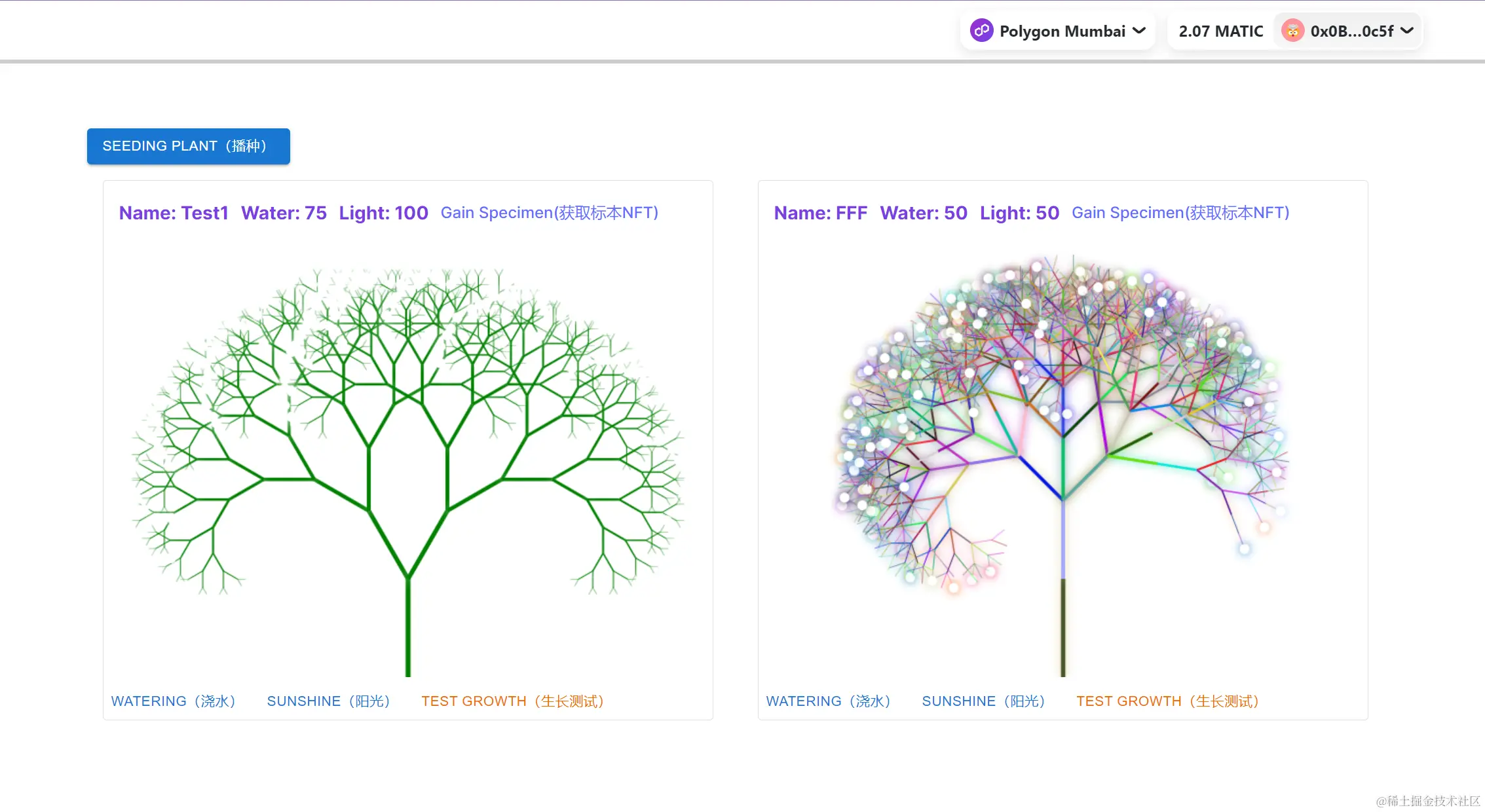Click the 2.07 MATIC balance
This screenshot has width=1485, height=812.
pos(1220,31)
